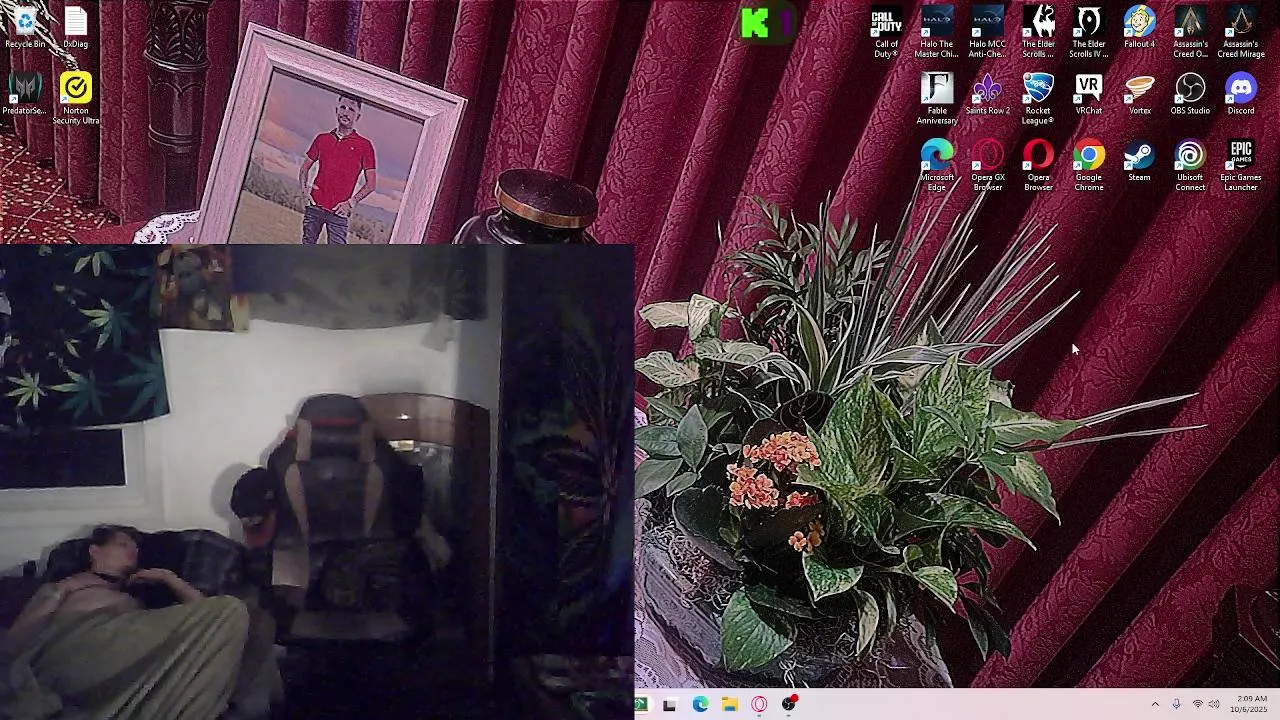
Task: Launch PredatorSense from the desktop
Action: pos(25,95)
